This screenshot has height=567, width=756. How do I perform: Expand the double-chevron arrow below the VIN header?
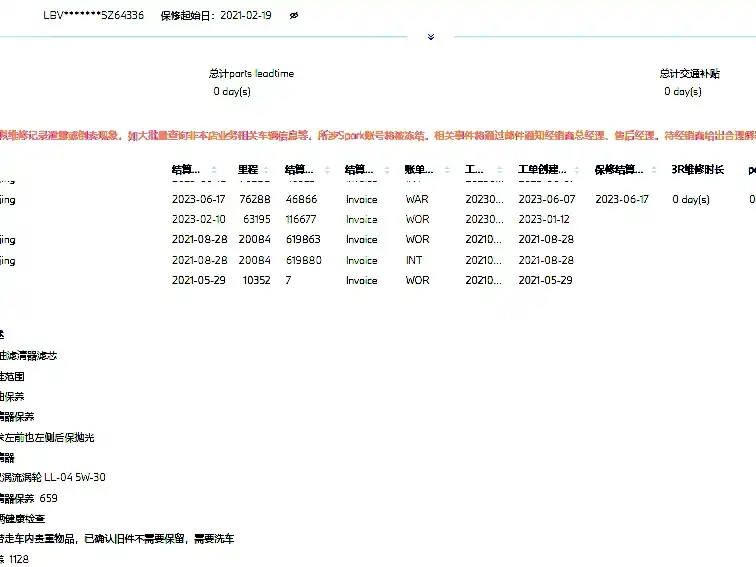tap(431, 37)
